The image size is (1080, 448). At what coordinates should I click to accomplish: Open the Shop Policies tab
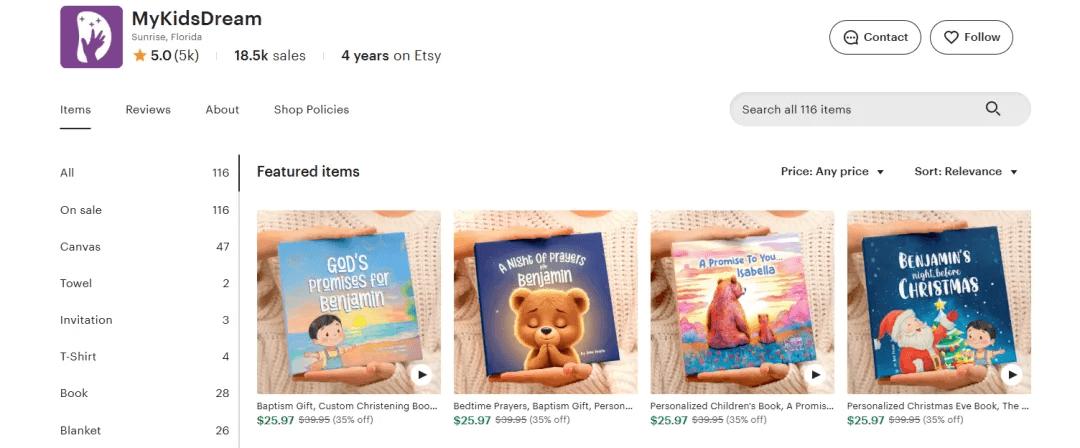coord(311,110)
